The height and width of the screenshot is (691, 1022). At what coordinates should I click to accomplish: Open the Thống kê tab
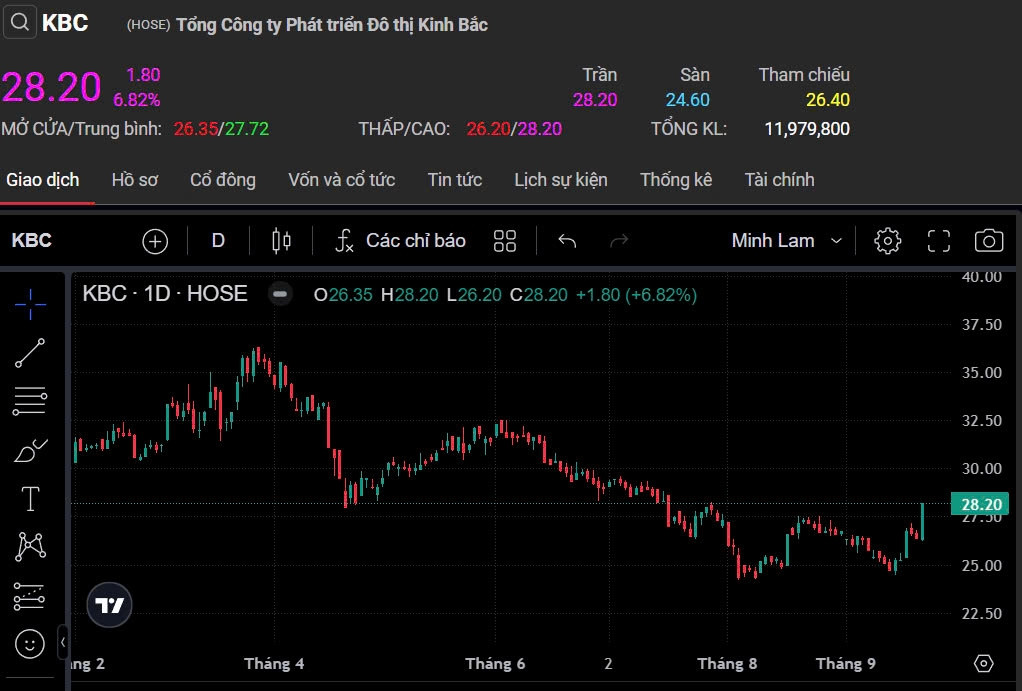(676, 180)
